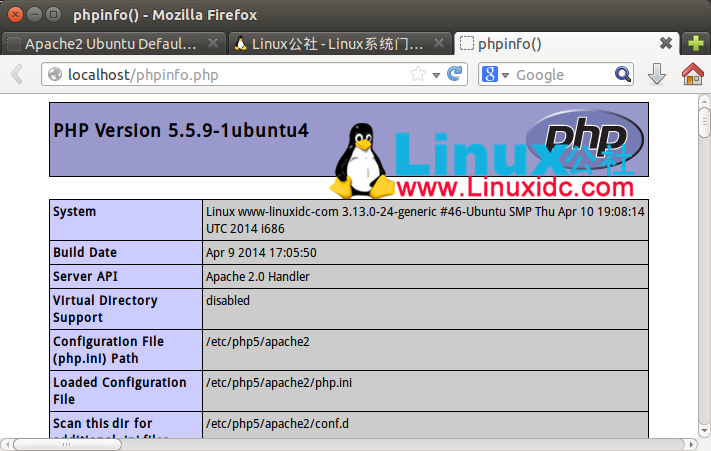
Task: Click the magnifier search icon
Action: click(623, 74)
